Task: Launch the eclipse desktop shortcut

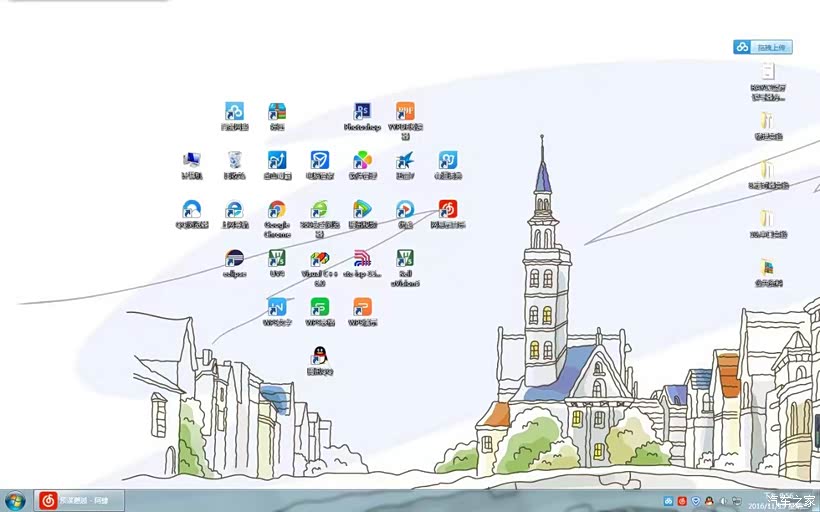Action: coord(234,259)
